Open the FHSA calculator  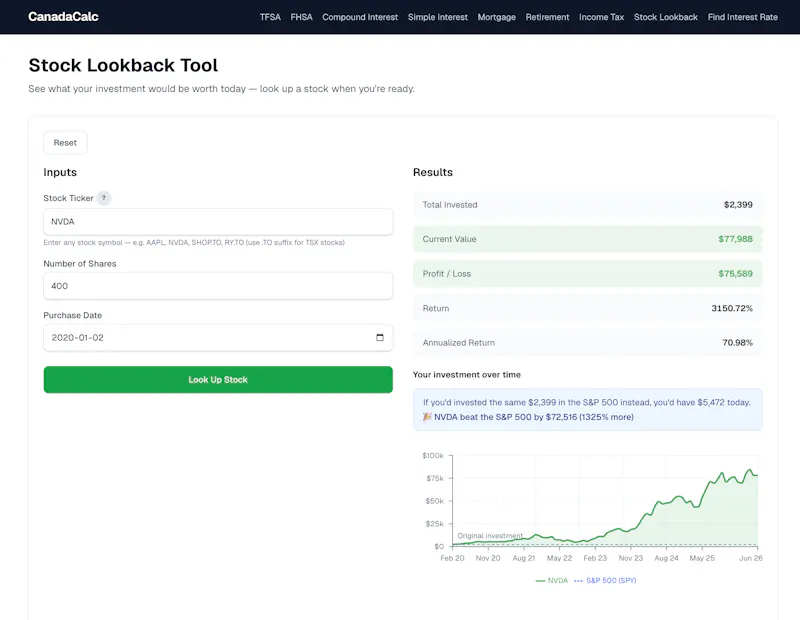pos(301,17)
